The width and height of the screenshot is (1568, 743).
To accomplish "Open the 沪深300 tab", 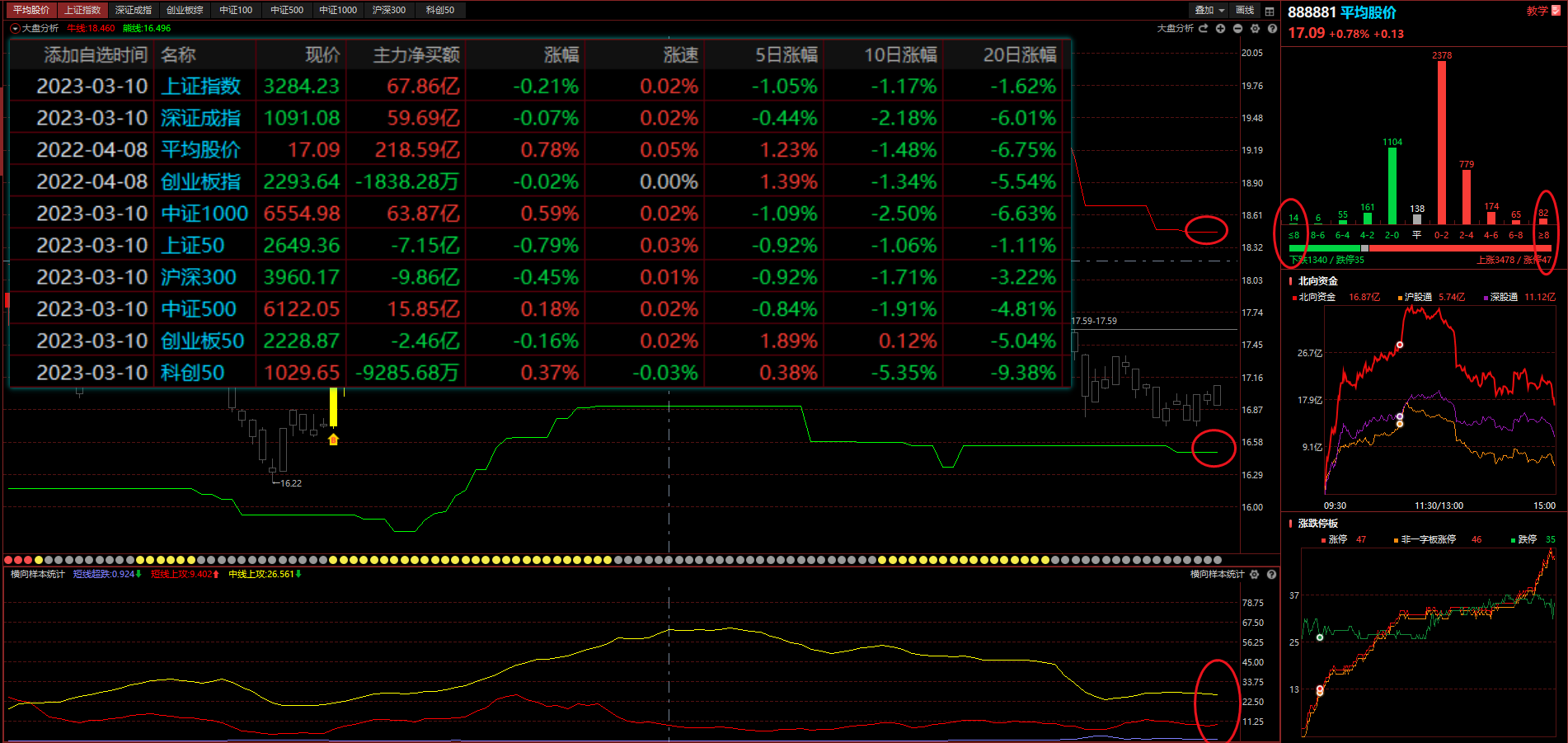I will tap(389, 10).
